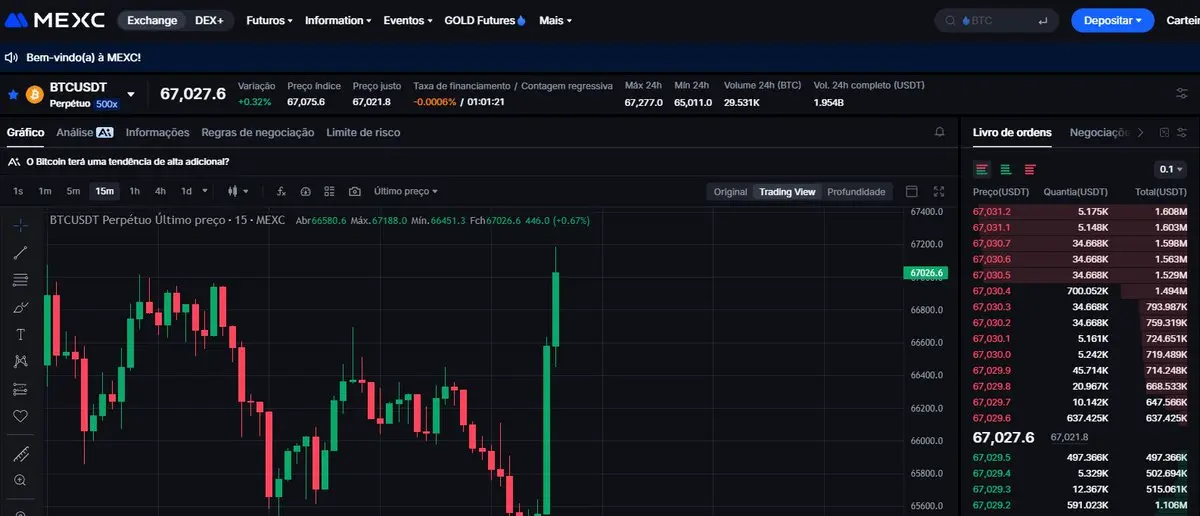Switch chart to Trading View mode
Viewport: 1200px width, 516px height.
click(787, 192)
